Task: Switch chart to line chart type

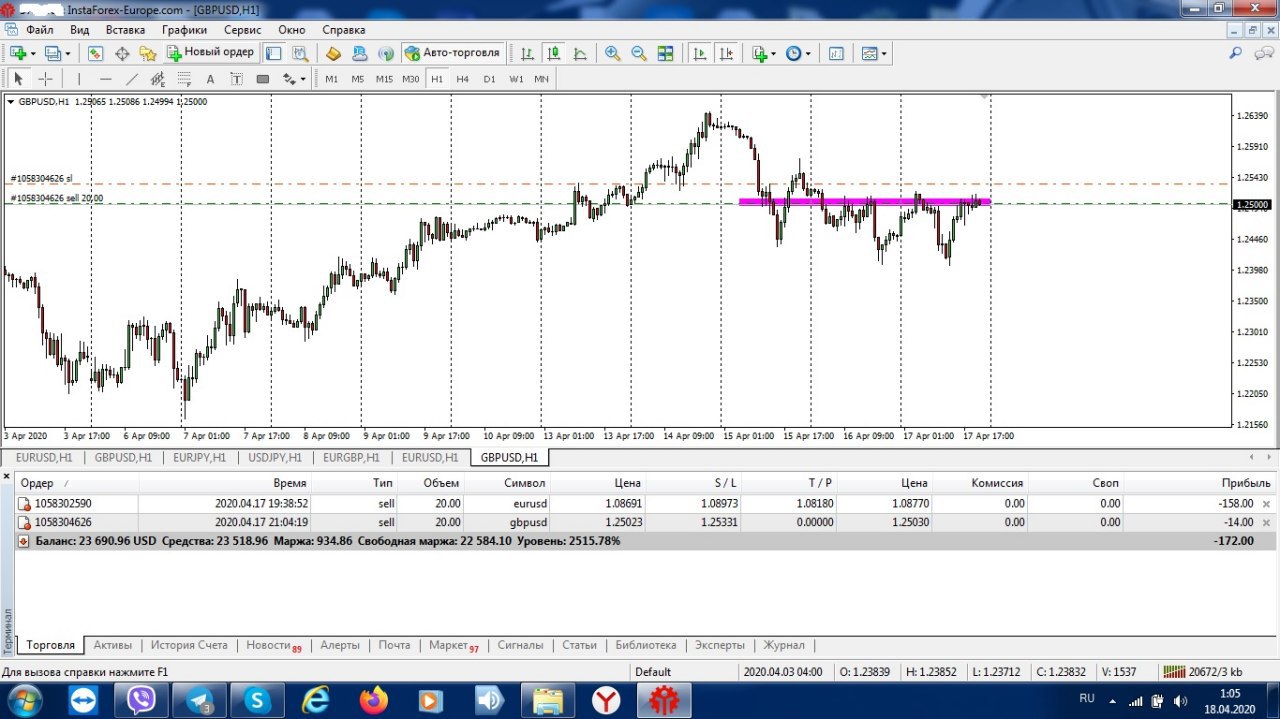Action: coord(580,53)
